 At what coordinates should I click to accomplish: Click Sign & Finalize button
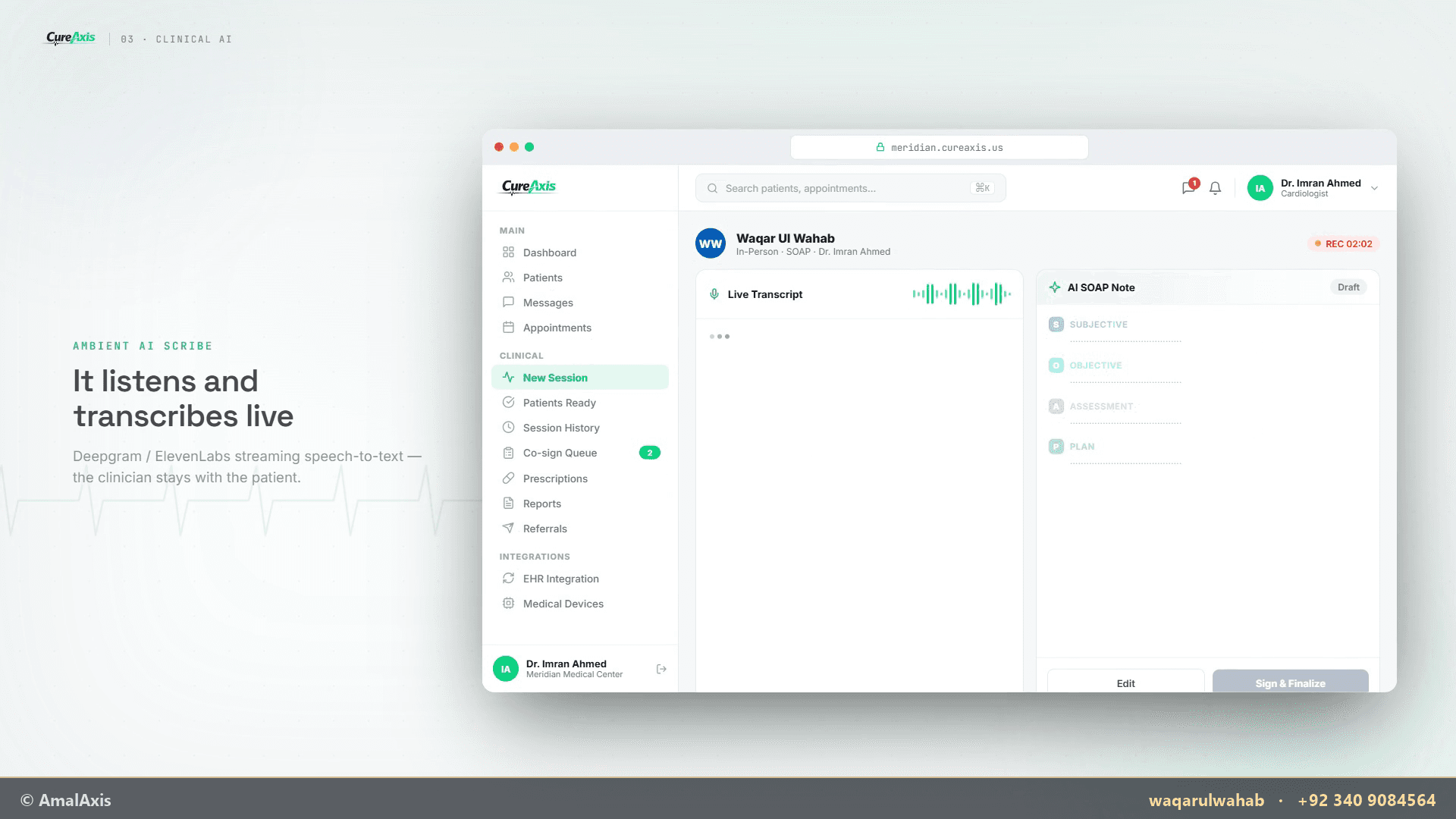point(1291,681)
